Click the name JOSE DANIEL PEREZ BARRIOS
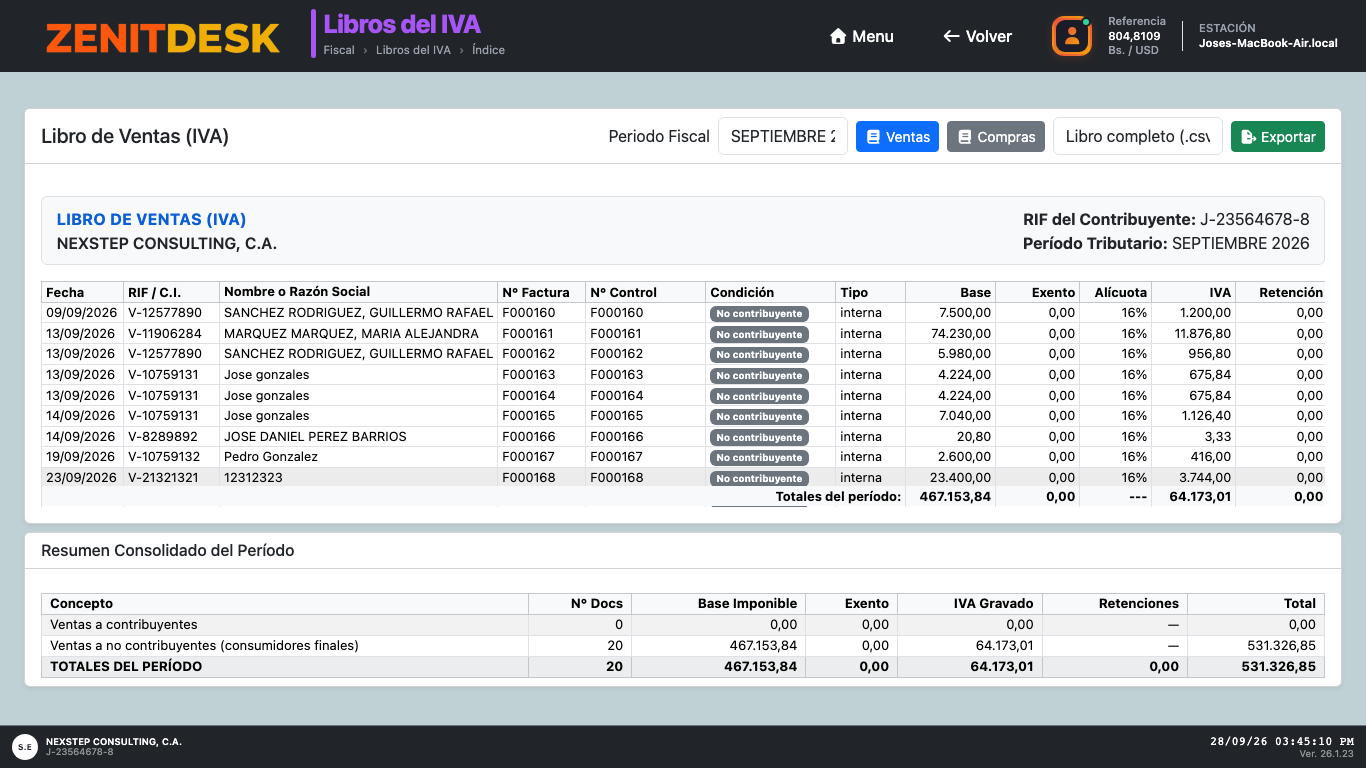Viewport: 1366px width, 768px height. (x=315, y=437)
